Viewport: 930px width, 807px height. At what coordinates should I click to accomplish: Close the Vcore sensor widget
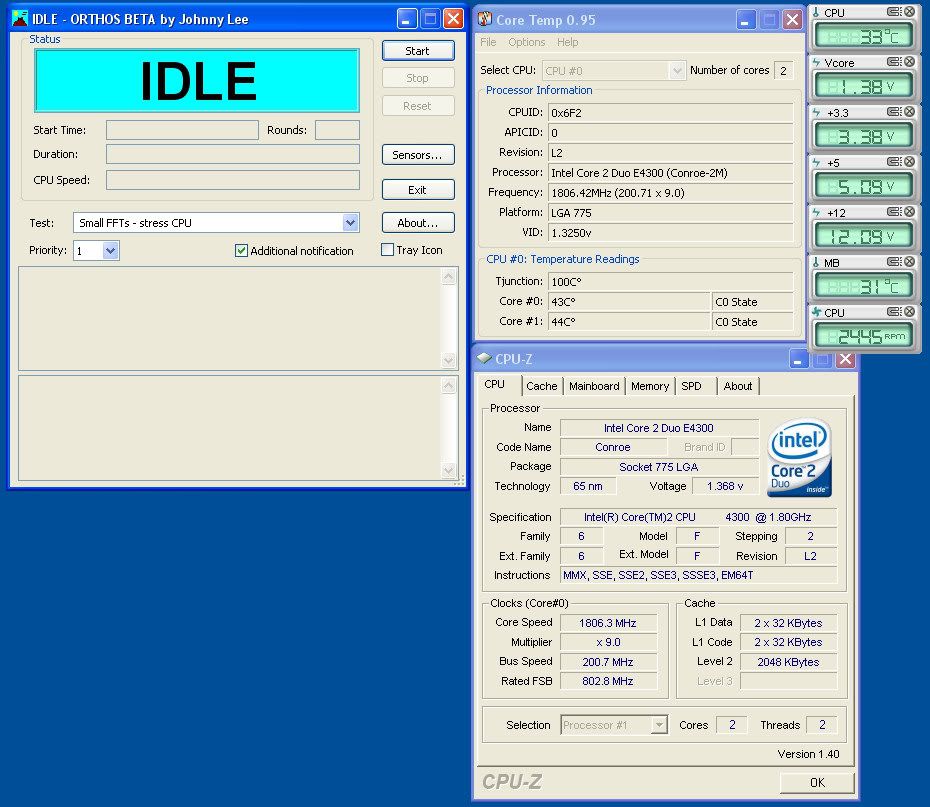point(909,62)
